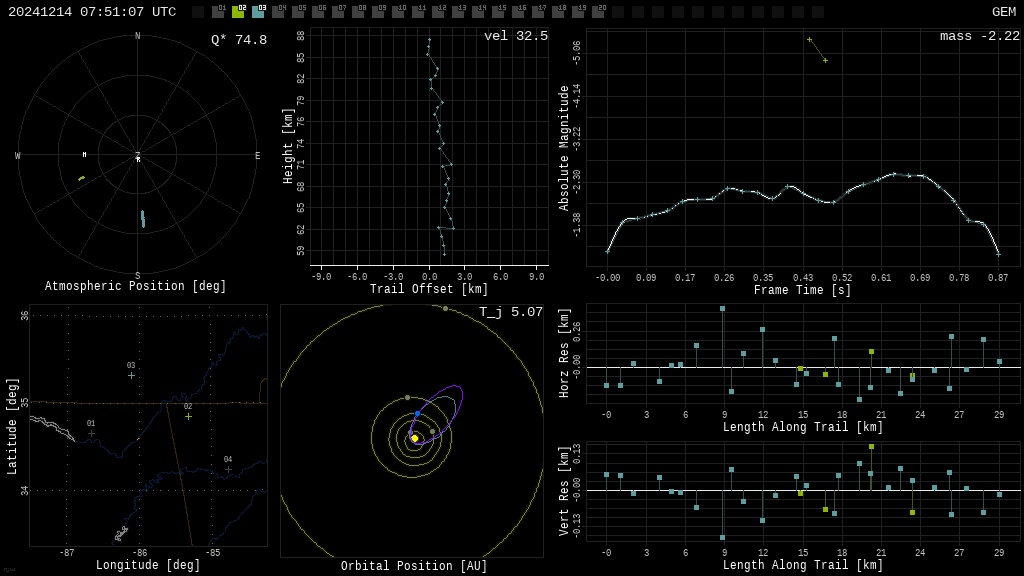The height and width of the screenshot is (576, 1024).
Task: Click the yellow Sun dot in orbital plot
Action: (415, 438)
